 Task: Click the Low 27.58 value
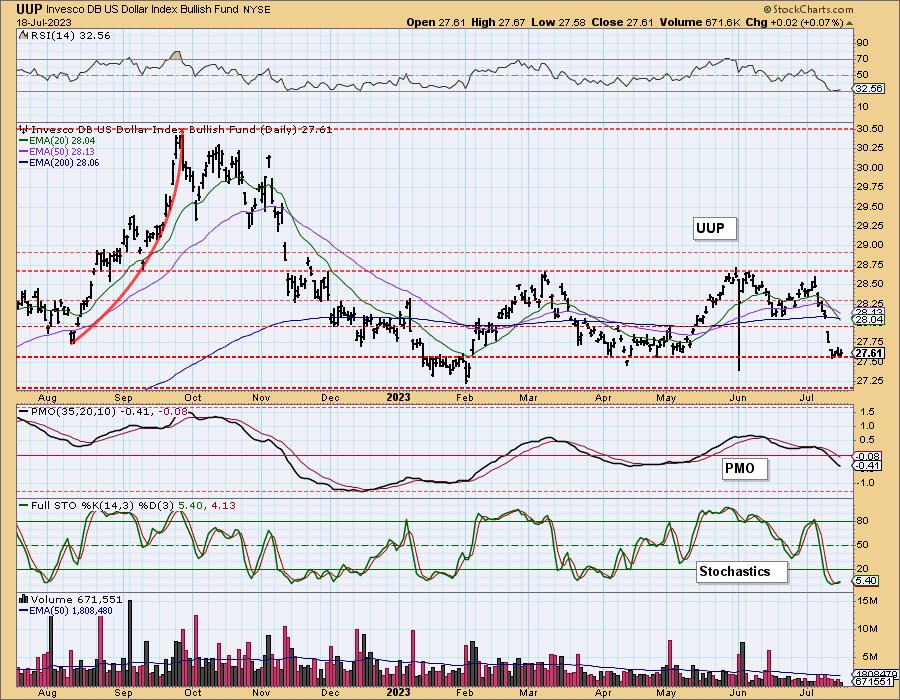pyautogui.click(x=556, y=22)
